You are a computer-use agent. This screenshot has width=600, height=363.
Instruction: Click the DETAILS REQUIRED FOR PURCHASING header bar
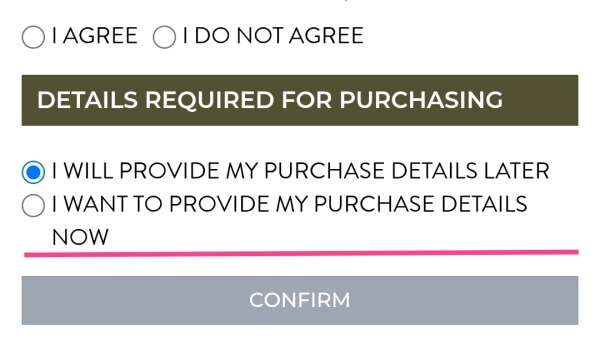coord(300,100)
